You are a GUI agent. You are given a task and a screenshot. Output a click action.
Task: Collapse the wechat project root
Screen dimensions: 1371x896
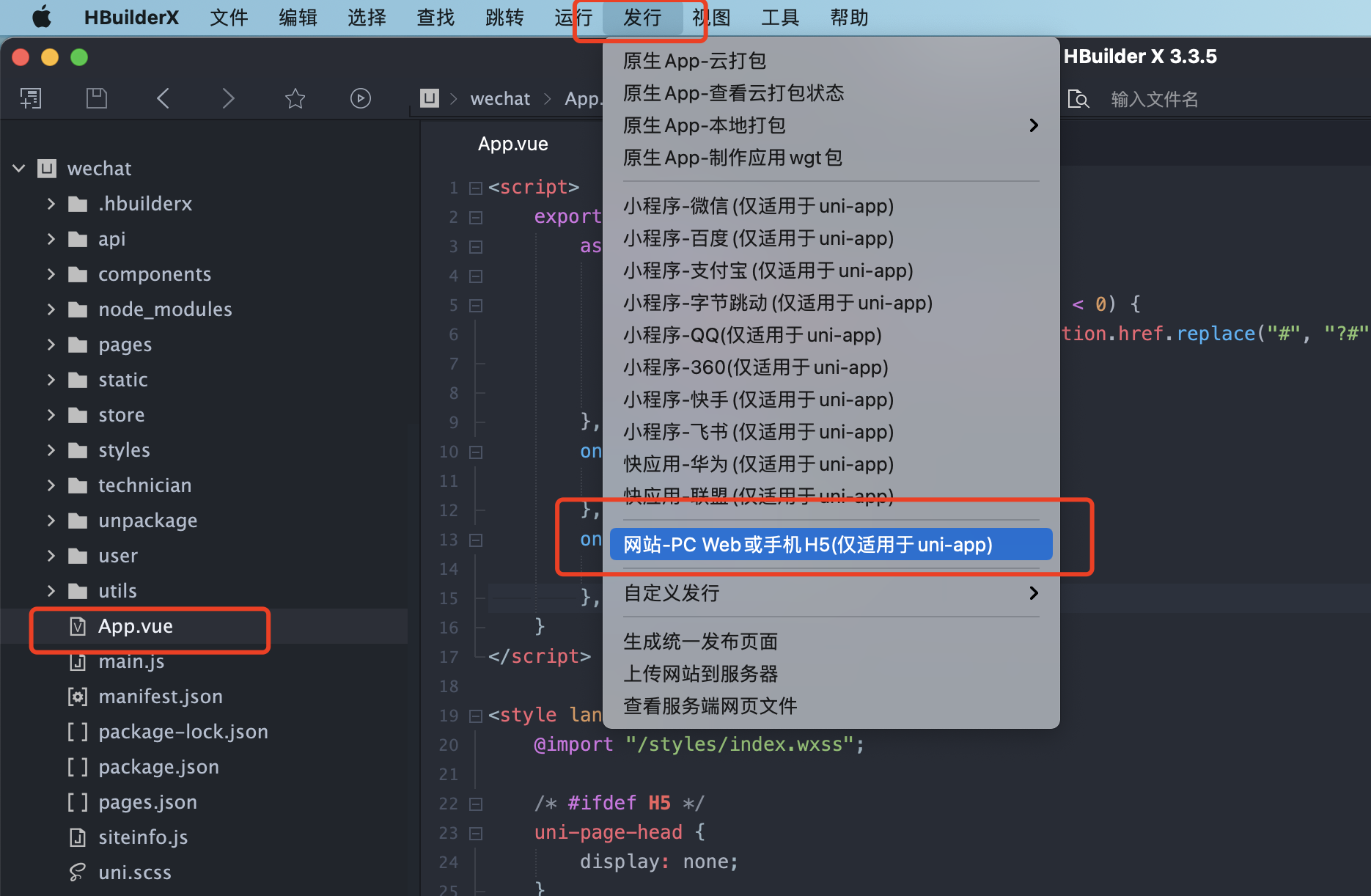click(20, 169)
